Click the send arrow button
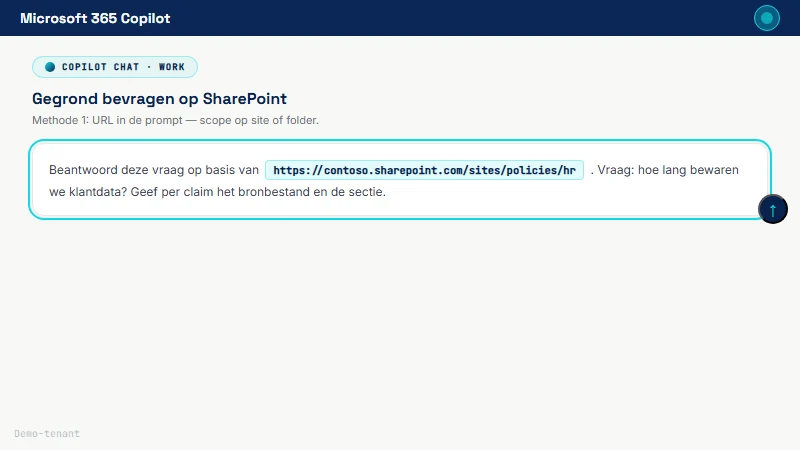The height and width of the screenshot is (450, 800). click(x=772, y=209)
